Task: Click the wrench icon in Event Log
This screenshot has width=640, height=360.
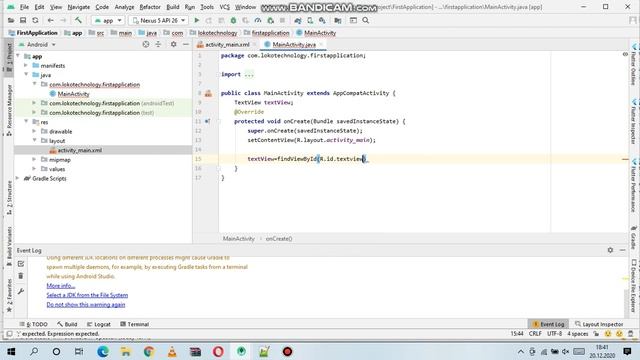Action: pos(21,291)
